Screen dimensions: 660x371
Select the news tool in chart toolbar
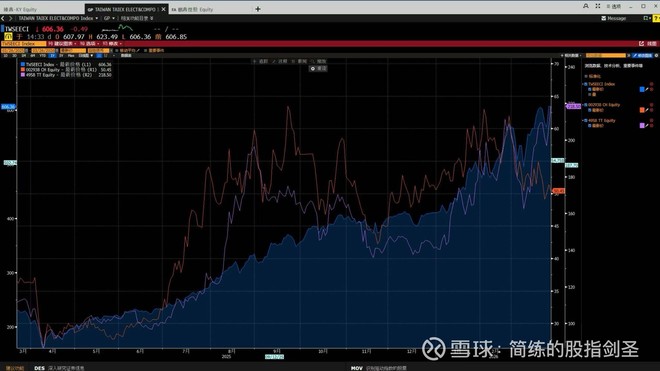[299, 61]
